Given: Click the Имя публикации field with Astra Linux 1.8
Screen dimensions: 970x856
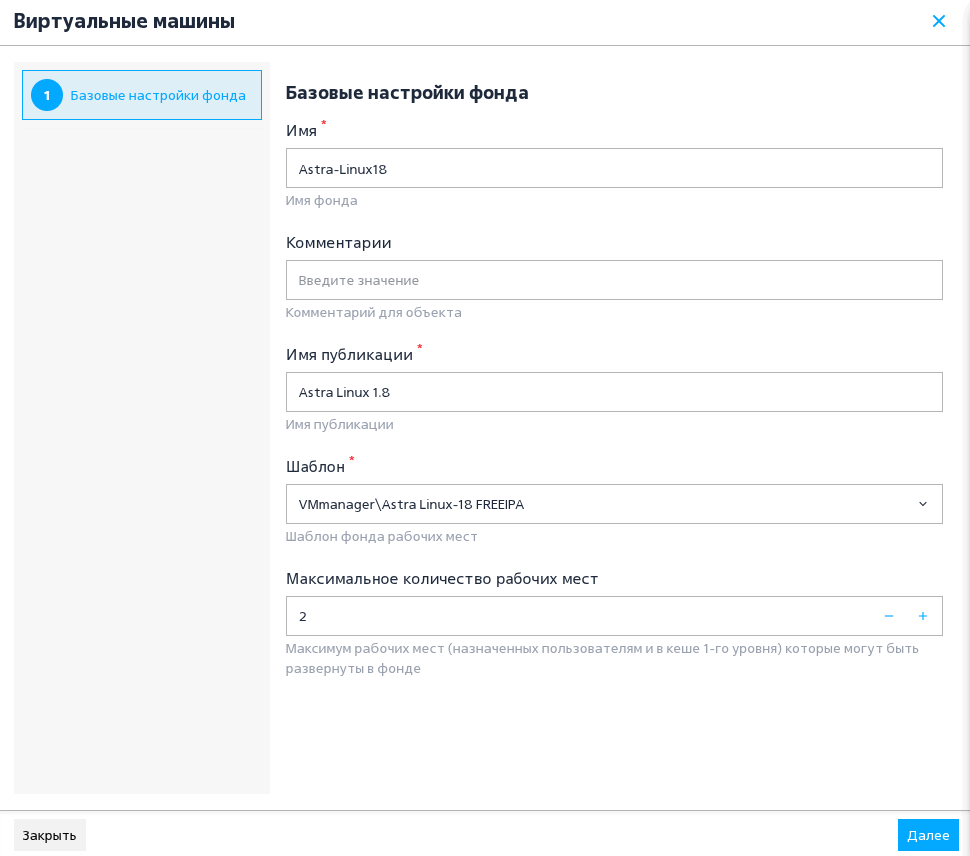Looking at the screenshot, I should (x=614, y=392).
